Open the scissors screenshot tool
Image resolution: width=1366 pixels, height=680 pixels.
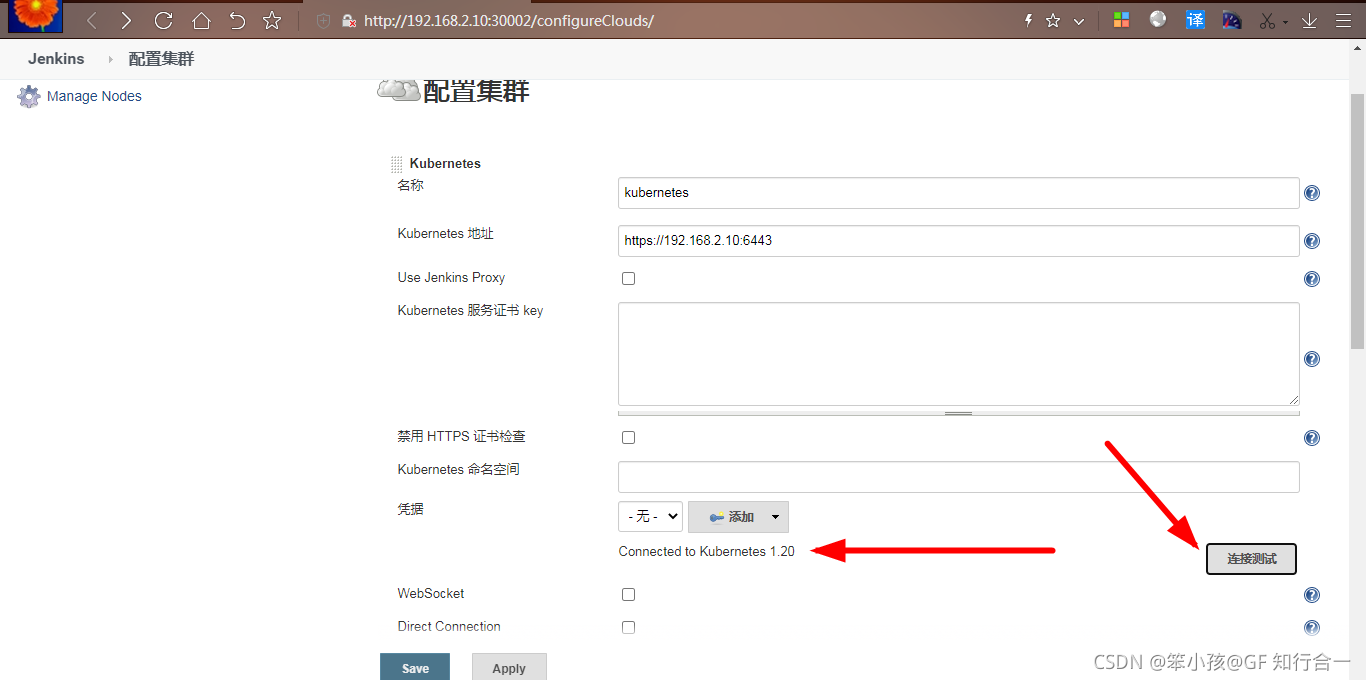[1268, 20]
